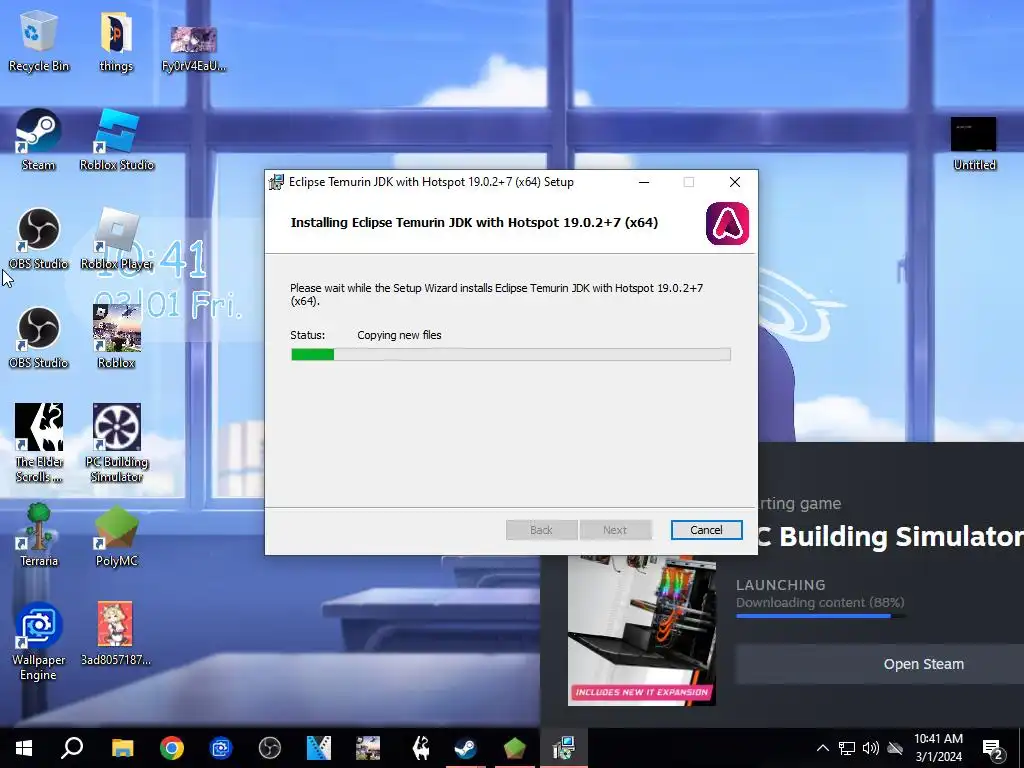Open Skyrim dragon icon on the taskbar
Viewport: 1024px width, 768px height.
pyautogui.click(x=422, y=748)
